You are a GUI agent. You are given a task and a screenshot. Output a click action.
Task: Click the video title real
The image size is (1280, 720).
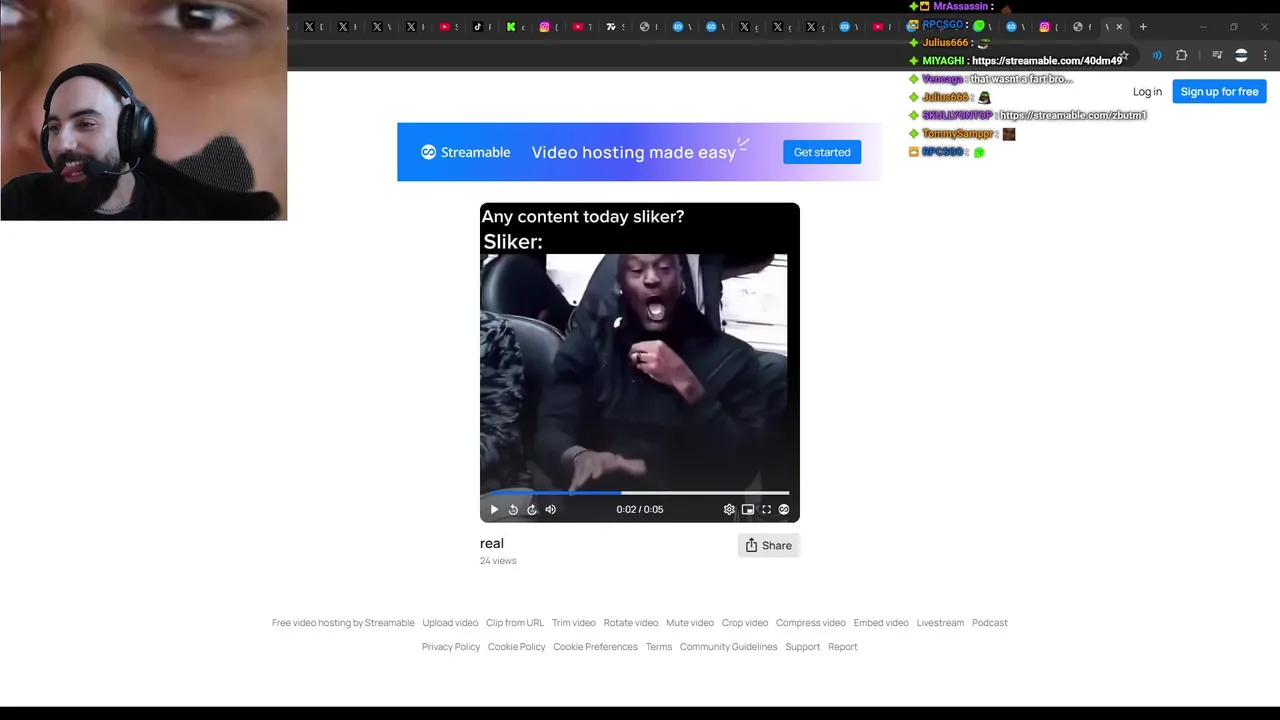(492, 543)
